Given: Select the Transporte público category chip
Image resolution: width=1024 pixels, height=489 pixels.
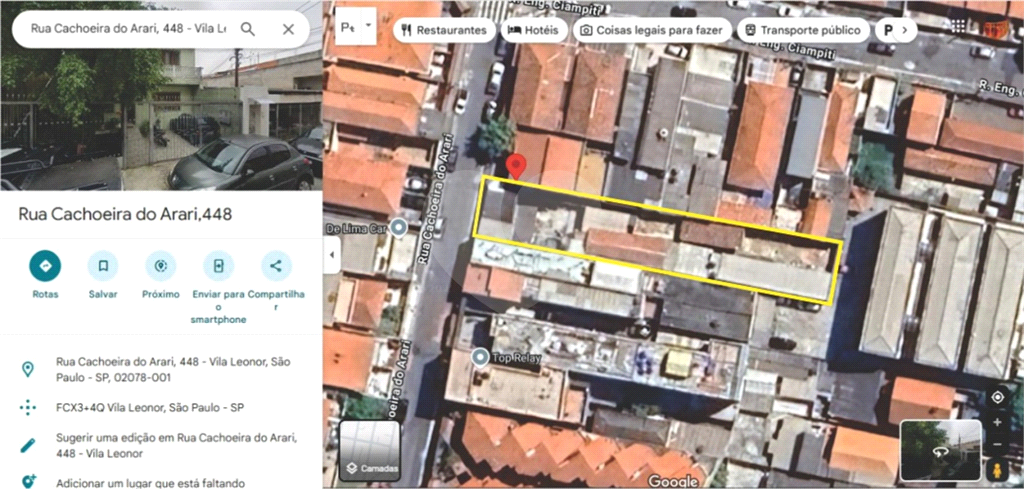Looking at the screenshot, I should click(800, 30).
